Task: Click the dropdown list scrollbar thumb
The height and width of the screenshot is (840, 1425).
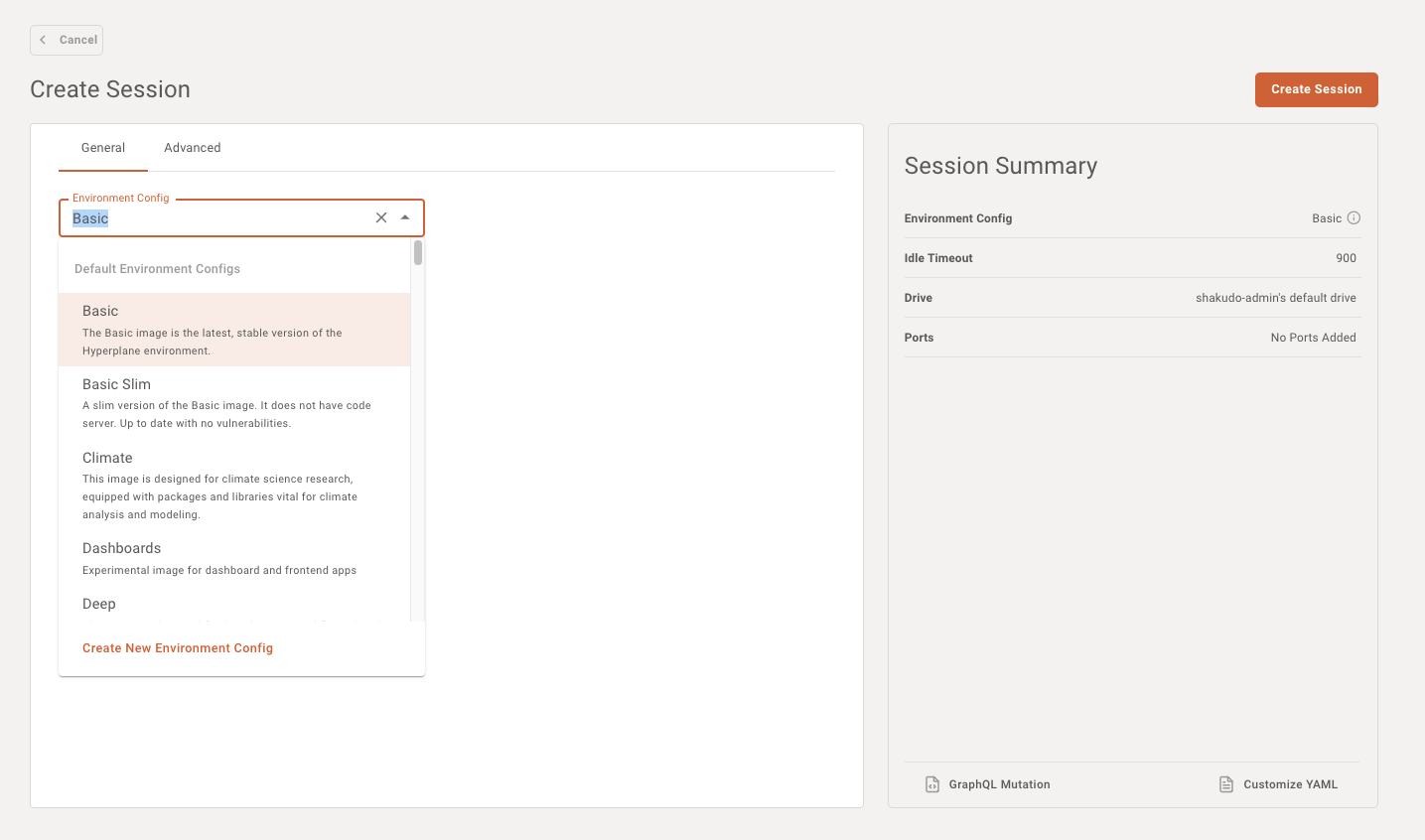Action: click(418, 253)
